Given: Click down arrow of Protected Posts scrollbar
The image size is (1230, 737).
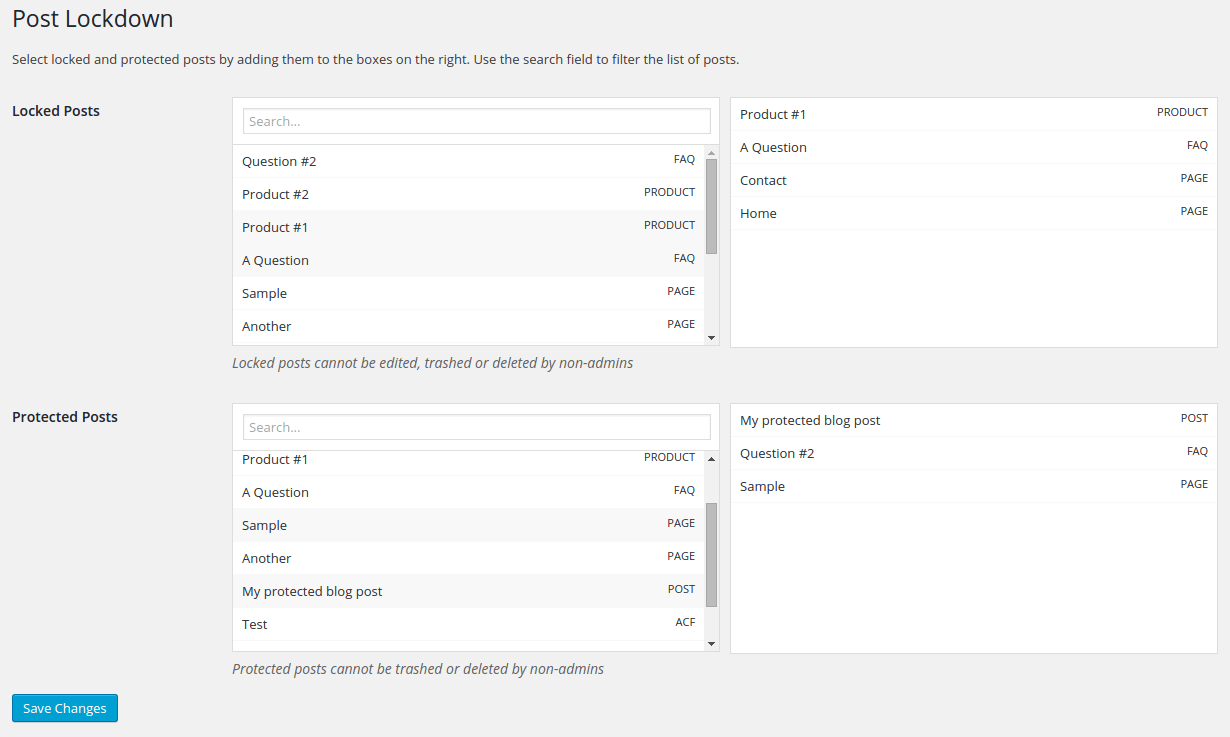Looking at the screenshot, I should pyautogui.click(x=712, y=644).
